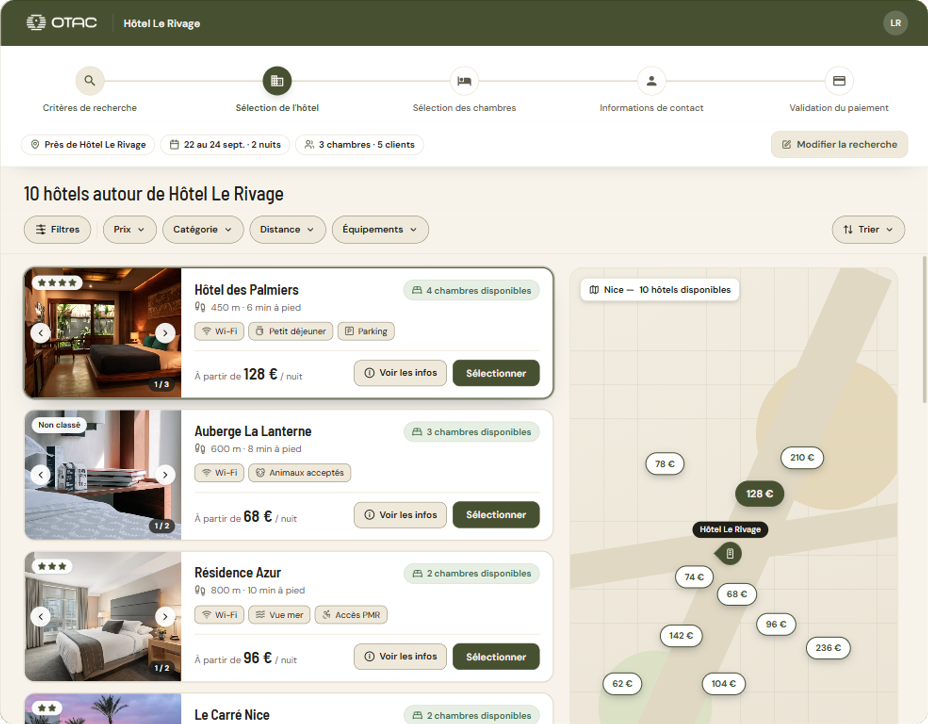The height and width of the screenshot is (724, 928).
Task: Click the Nice 10 hôtels disponibles map label
Action: (x=660, y=290)
